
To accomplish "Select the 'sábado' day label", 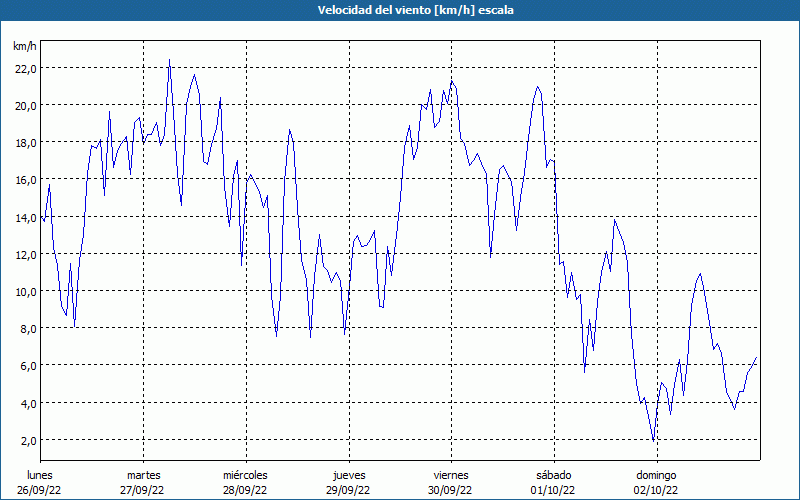I will [x=554, y=475].
